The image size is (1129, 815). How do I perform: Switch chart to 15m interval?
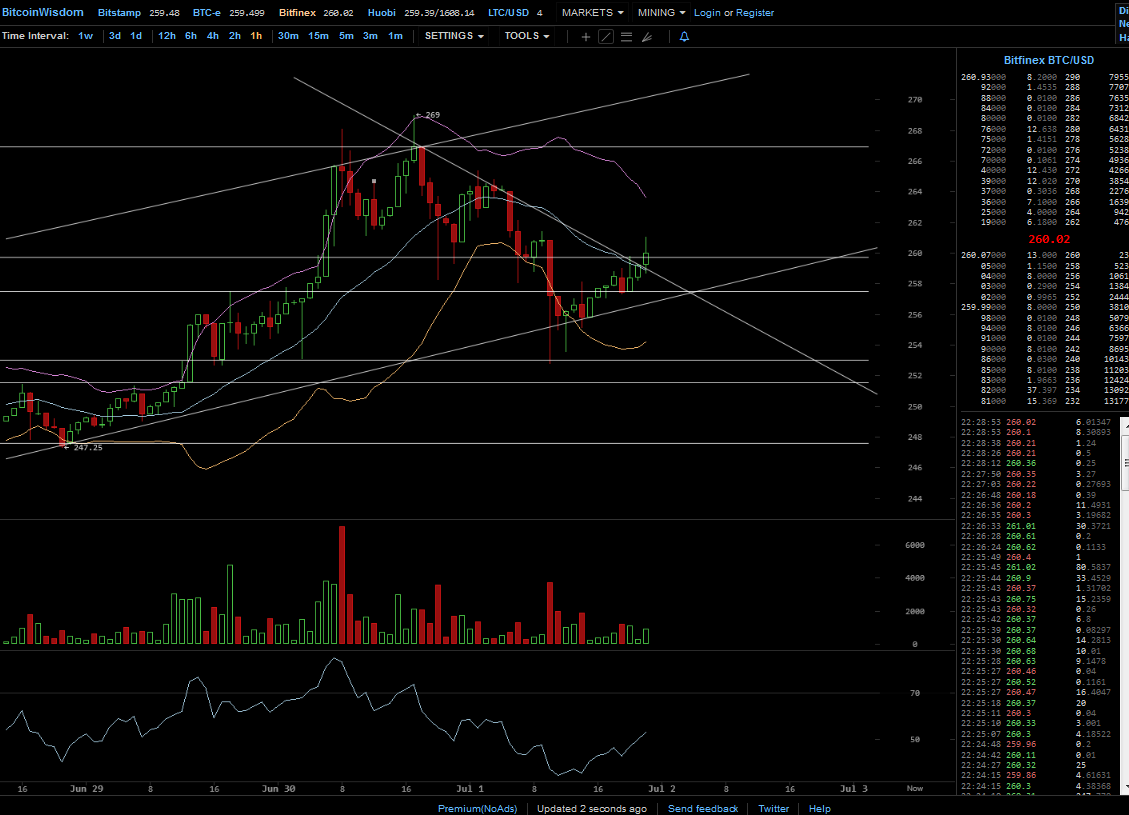(318, 36)
